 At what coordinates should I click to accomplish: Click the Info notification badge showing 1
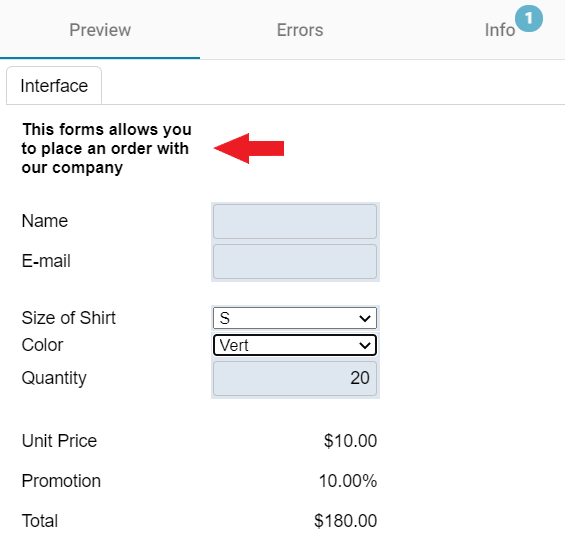click(529, 18)
